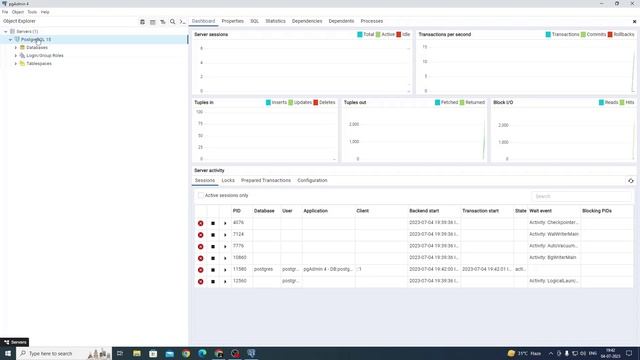The image size is (640, 360).
Task: Close the dashboard panel with X icon
Action: (x=634, y=22)
